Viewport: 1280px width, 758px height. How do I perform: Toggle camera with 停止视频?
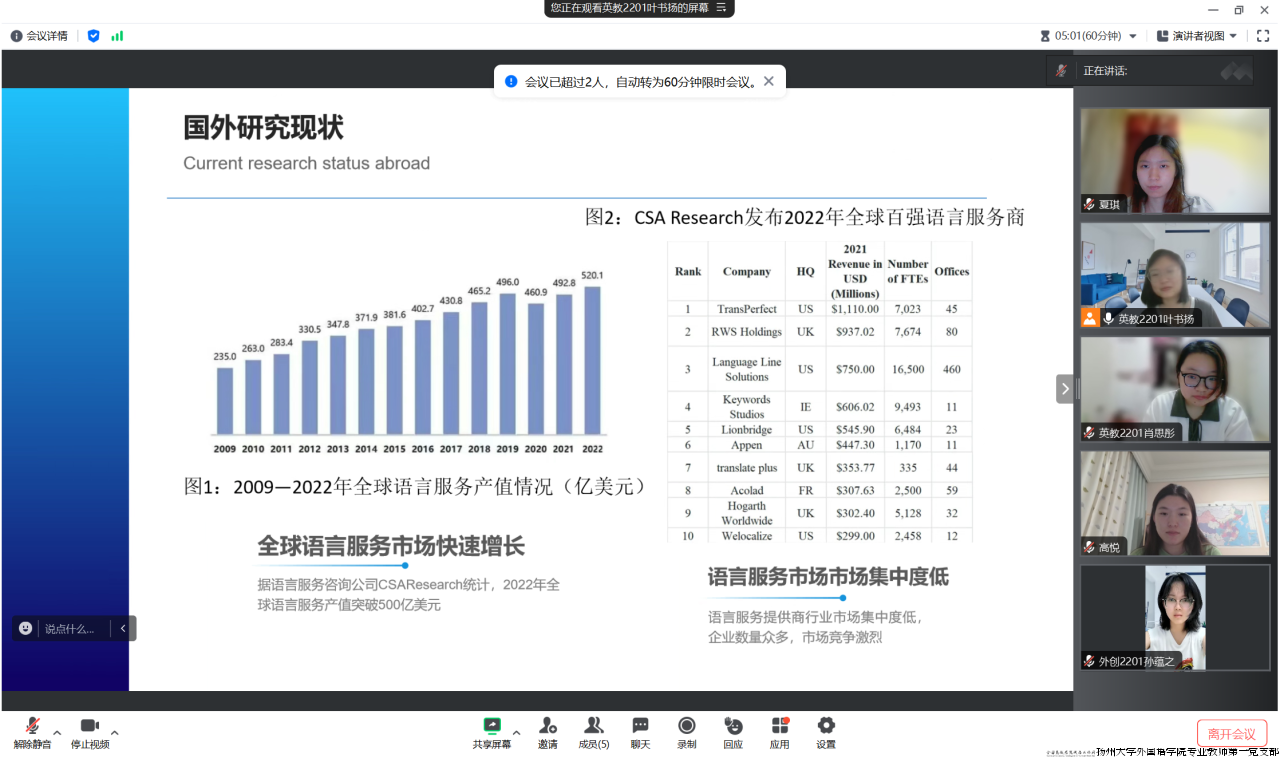(x=89, y=731)
